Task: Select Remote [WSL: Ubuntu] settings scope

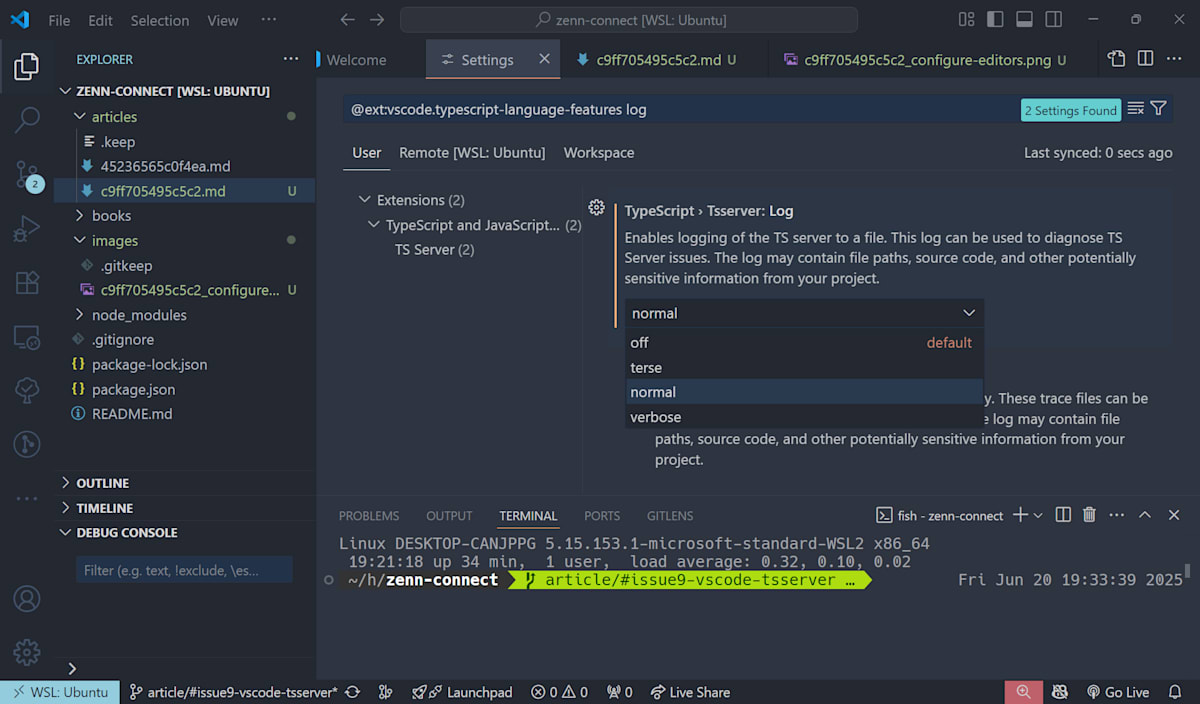Action: [472, 153]
